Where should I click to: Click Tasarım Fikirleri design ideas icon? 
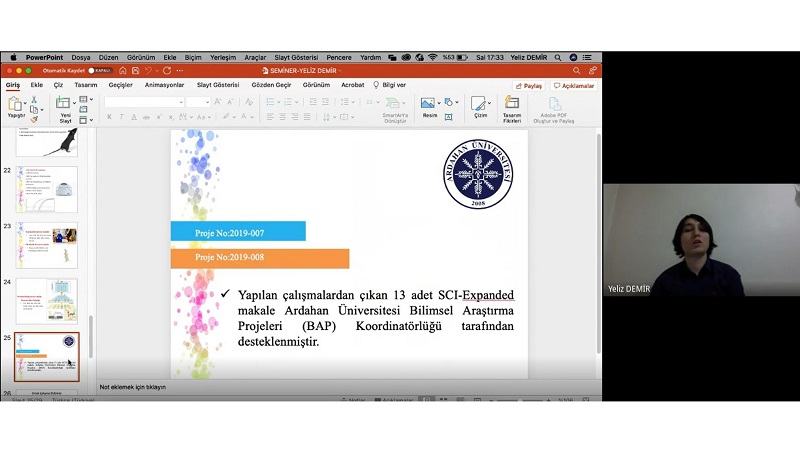[512, 103]
